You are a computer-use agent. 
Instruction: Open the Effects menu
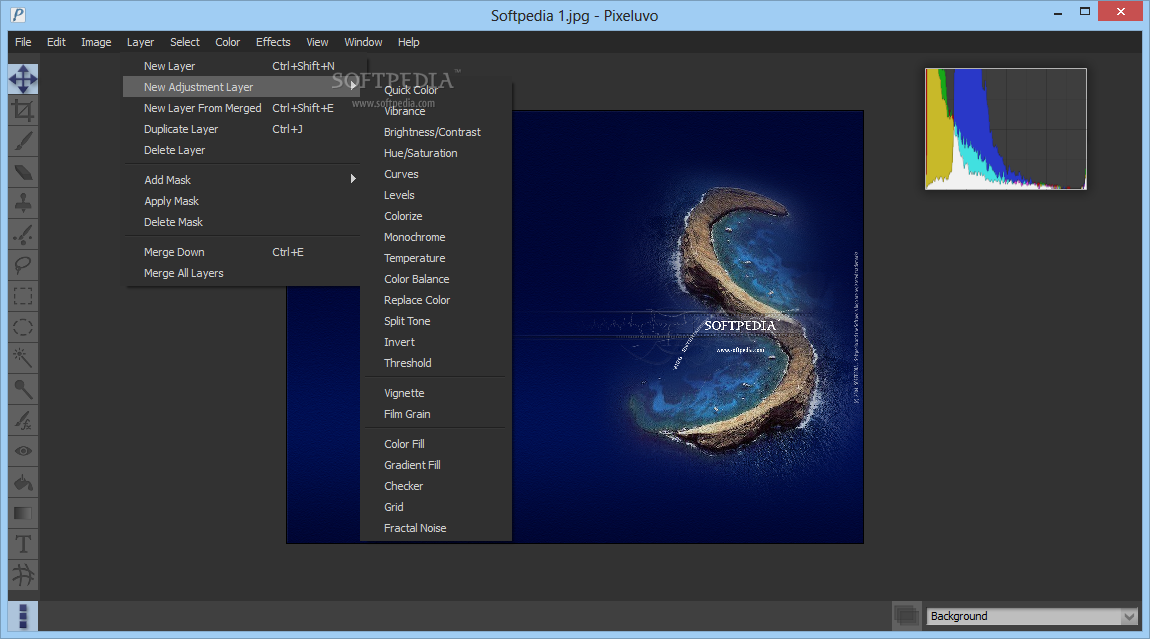[273, 42]
